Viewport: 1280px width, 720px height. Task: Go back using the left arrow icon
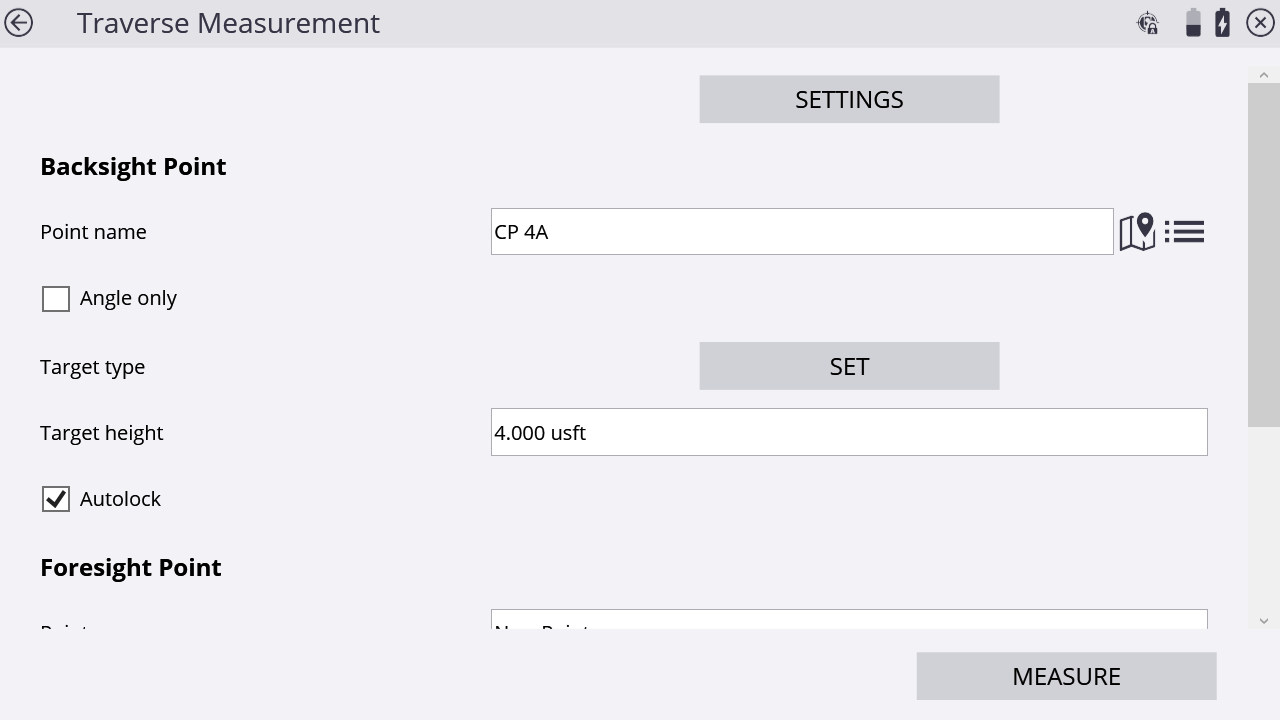tap(18, 23)
